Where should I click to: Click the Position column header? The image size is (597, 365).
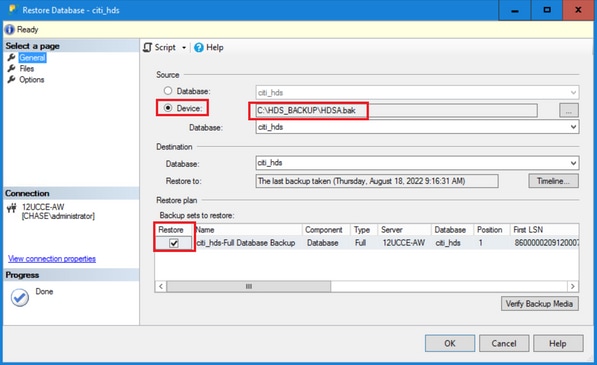[492, 230]
